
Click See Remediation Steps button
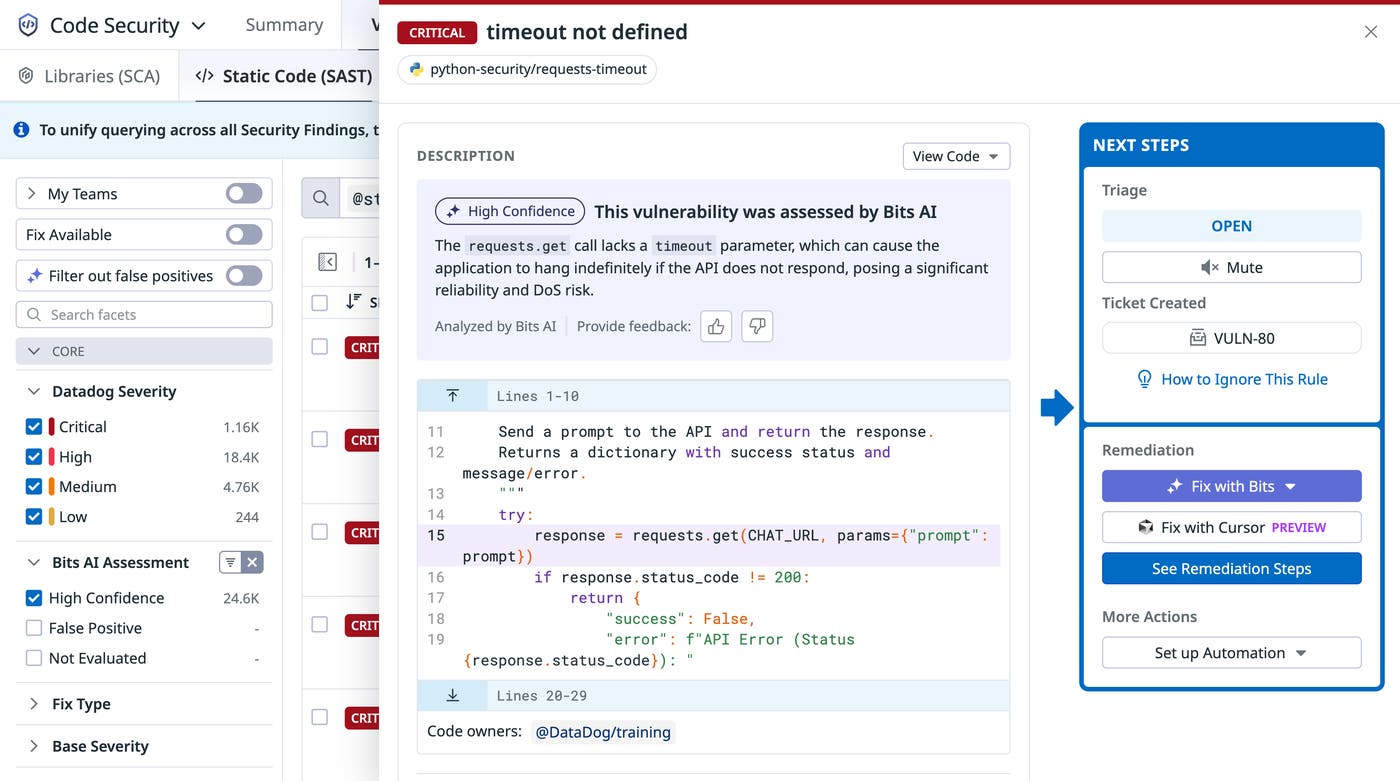[1232, 568]
